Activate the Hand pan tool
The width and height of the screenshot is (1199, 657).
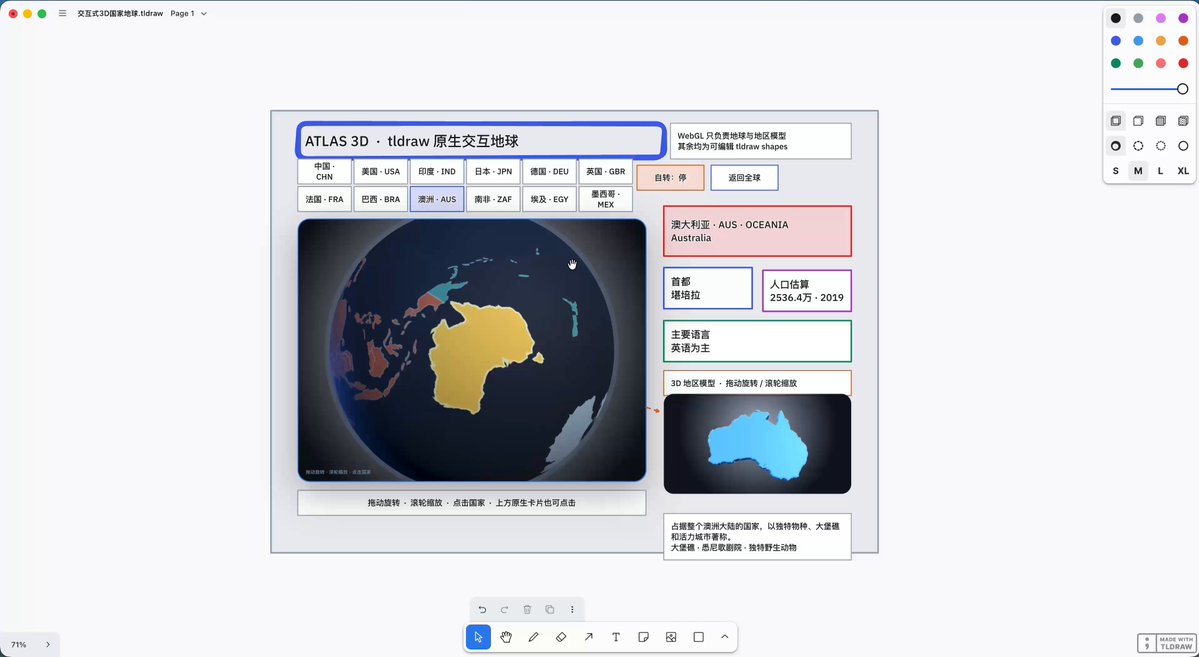click(505, 637)
